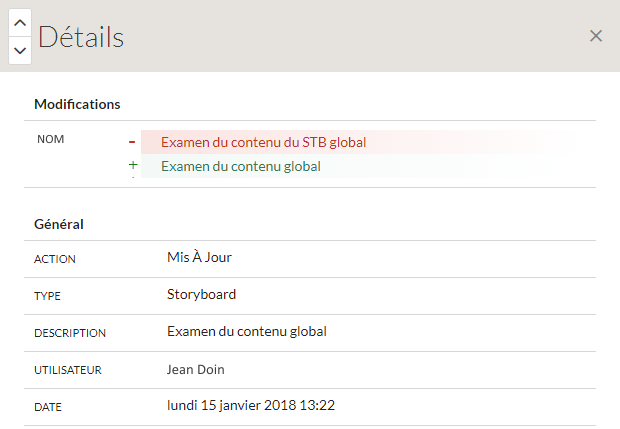Click the red minus removed-line icon
The height and width of the screenshot is (429, 620).
(132, 142)
